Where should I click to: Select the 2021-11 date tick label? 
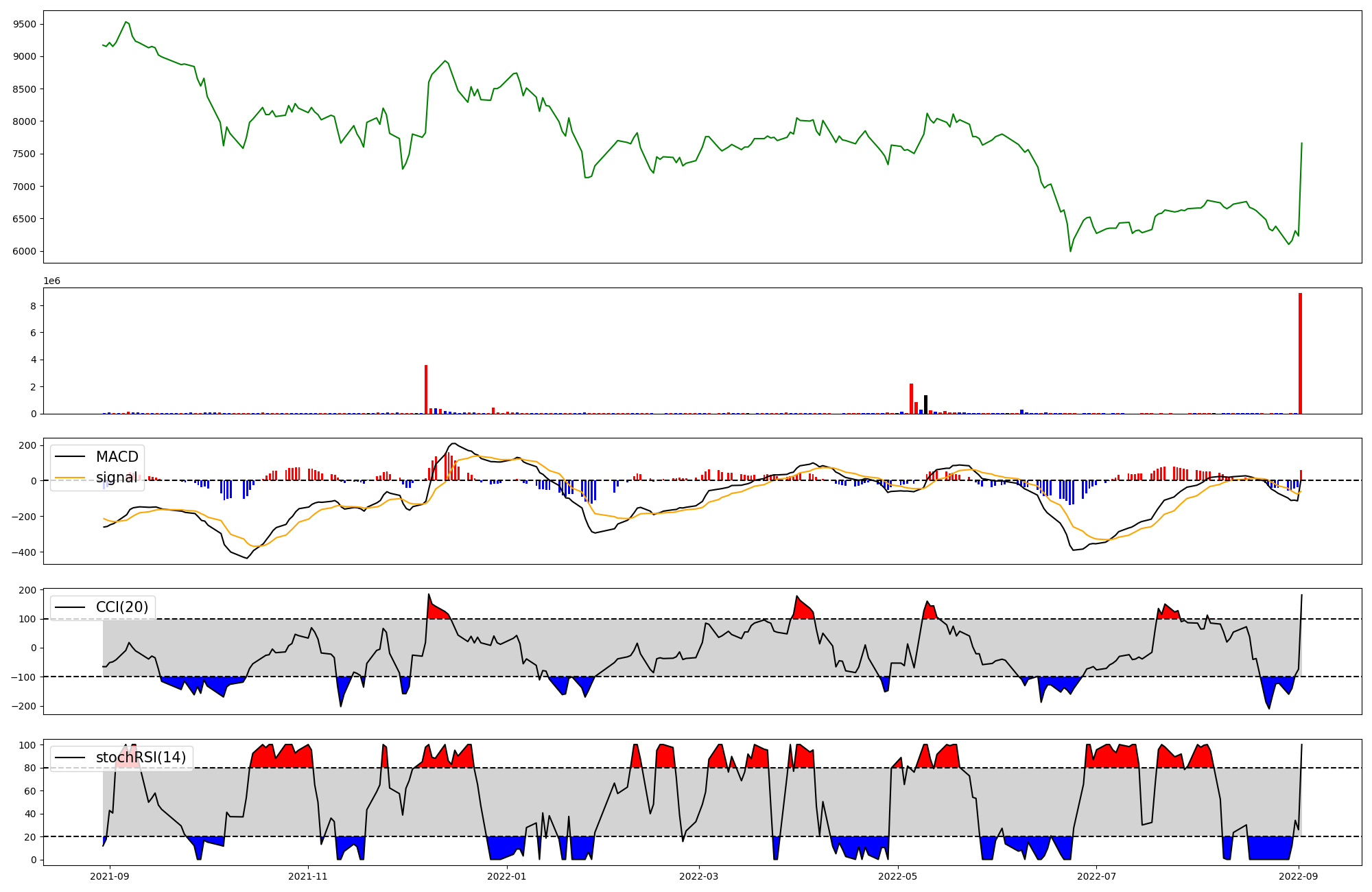[308, 876]
